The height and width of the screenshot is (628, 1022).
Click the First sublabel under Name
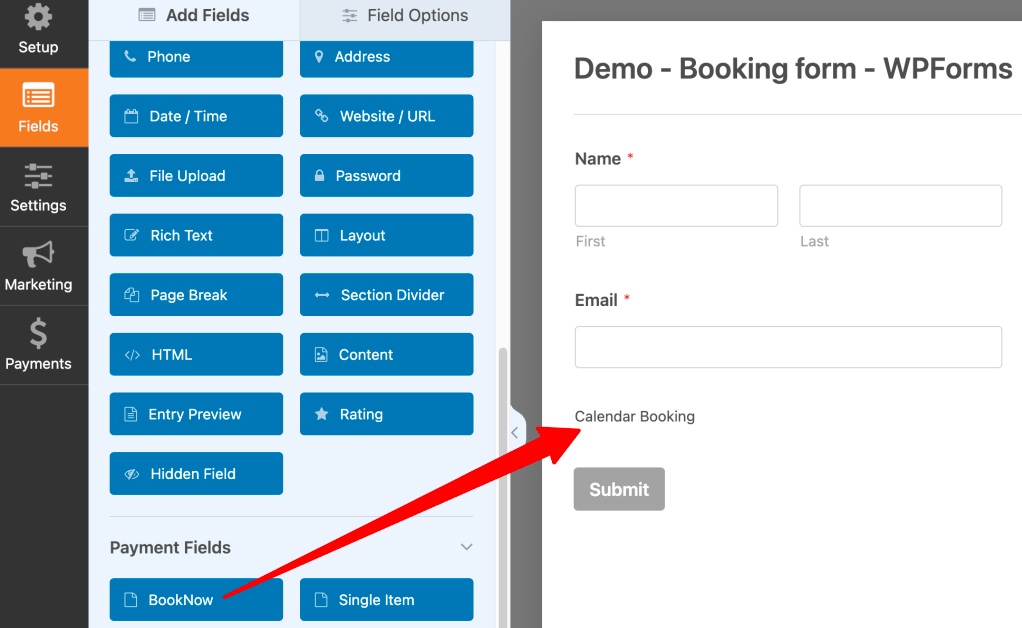pyautogui.click(x=591, y=242)
